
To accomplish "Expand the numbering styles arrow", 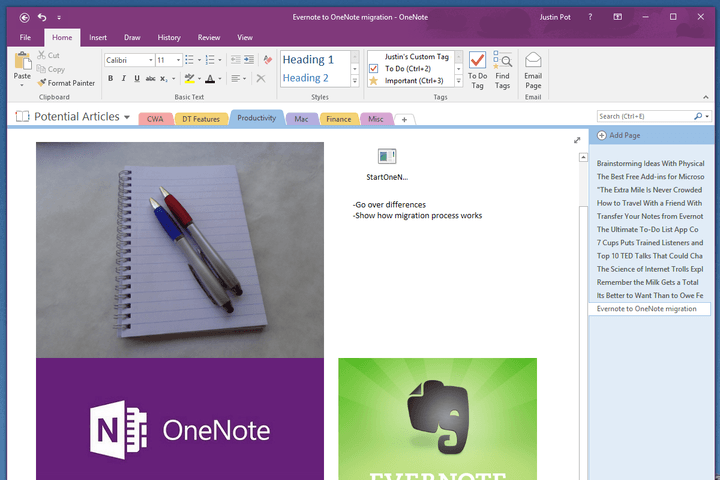I will (x=220, y=60).
